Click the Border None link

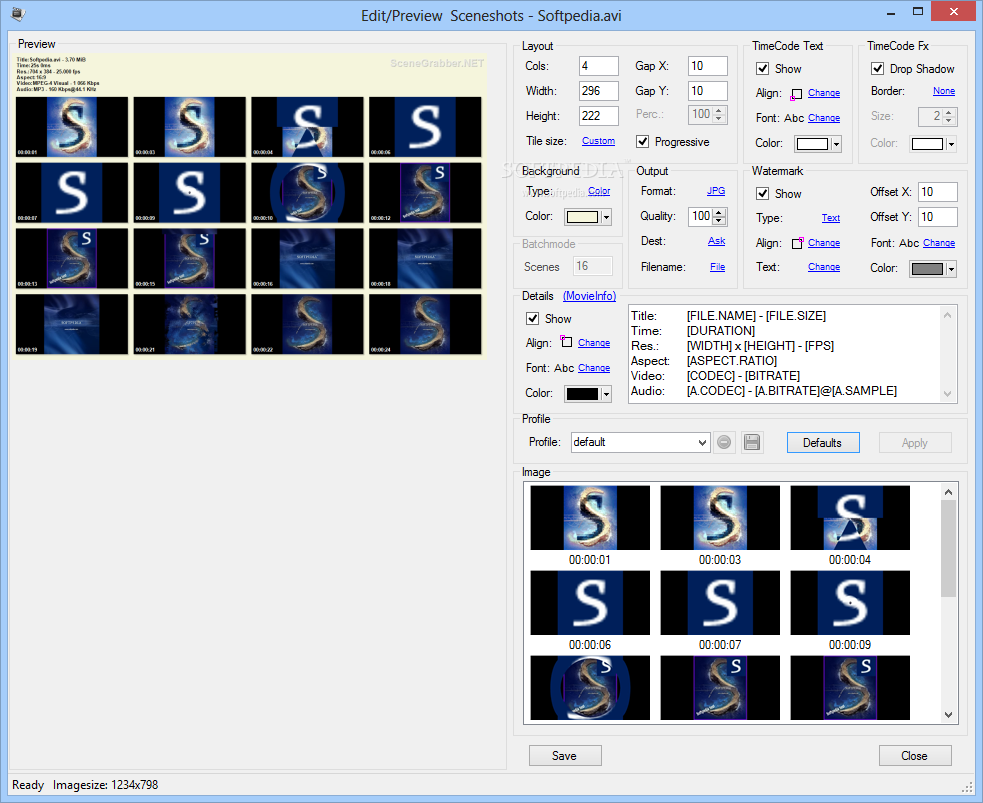tap(944, 92)
